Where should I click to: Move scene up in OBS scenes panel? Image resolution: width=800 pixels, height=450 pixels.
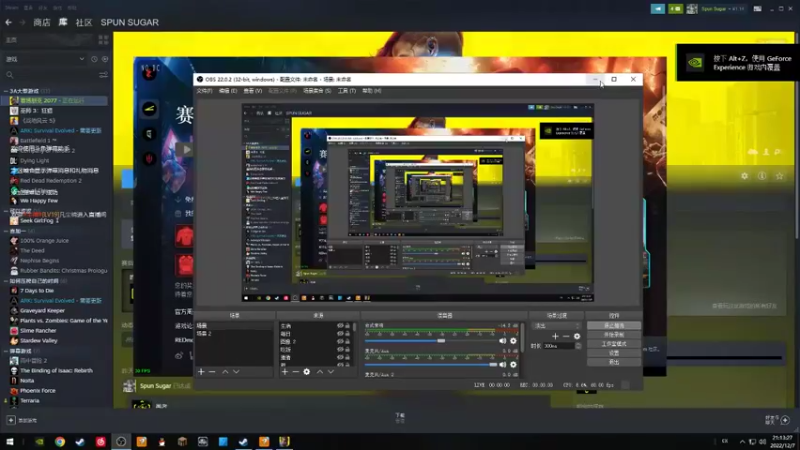pyautogui.click(x=225, y=372)
